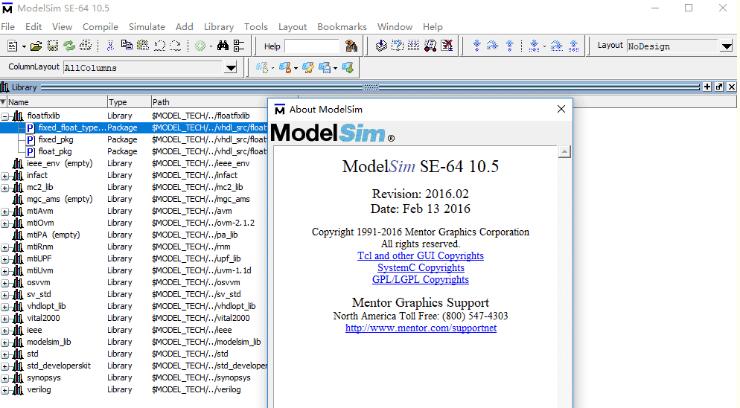Open the Tools menu

point(256,27)
